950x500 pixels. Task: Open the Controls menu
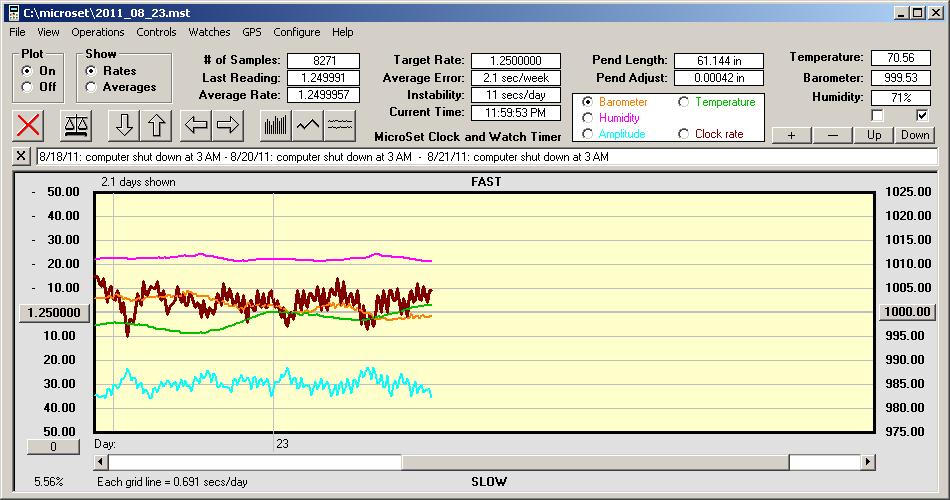[x=156, y=32]
